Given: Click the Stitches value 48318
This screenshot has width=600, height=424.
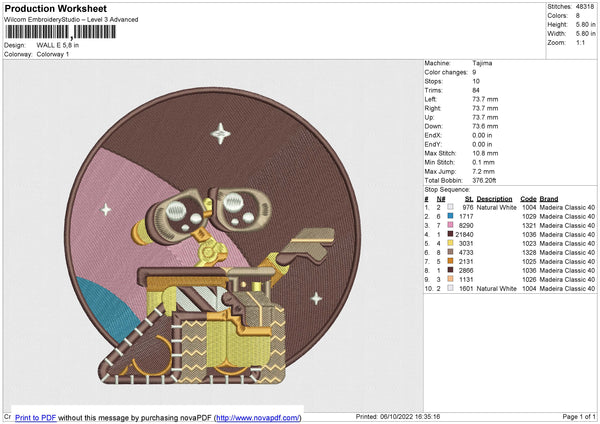Looking at the screenshot, I should pos(585,7).
